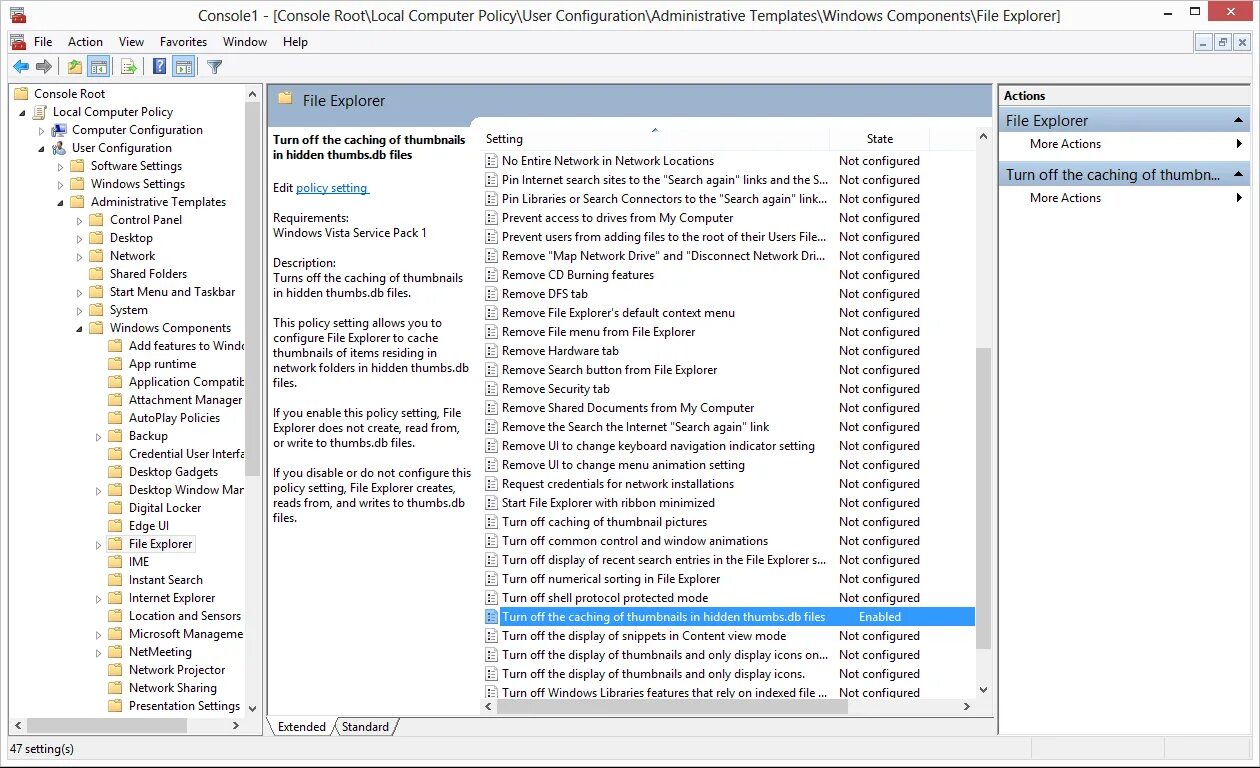Click the Control Panel folder icon in tree

pos(97,220)
